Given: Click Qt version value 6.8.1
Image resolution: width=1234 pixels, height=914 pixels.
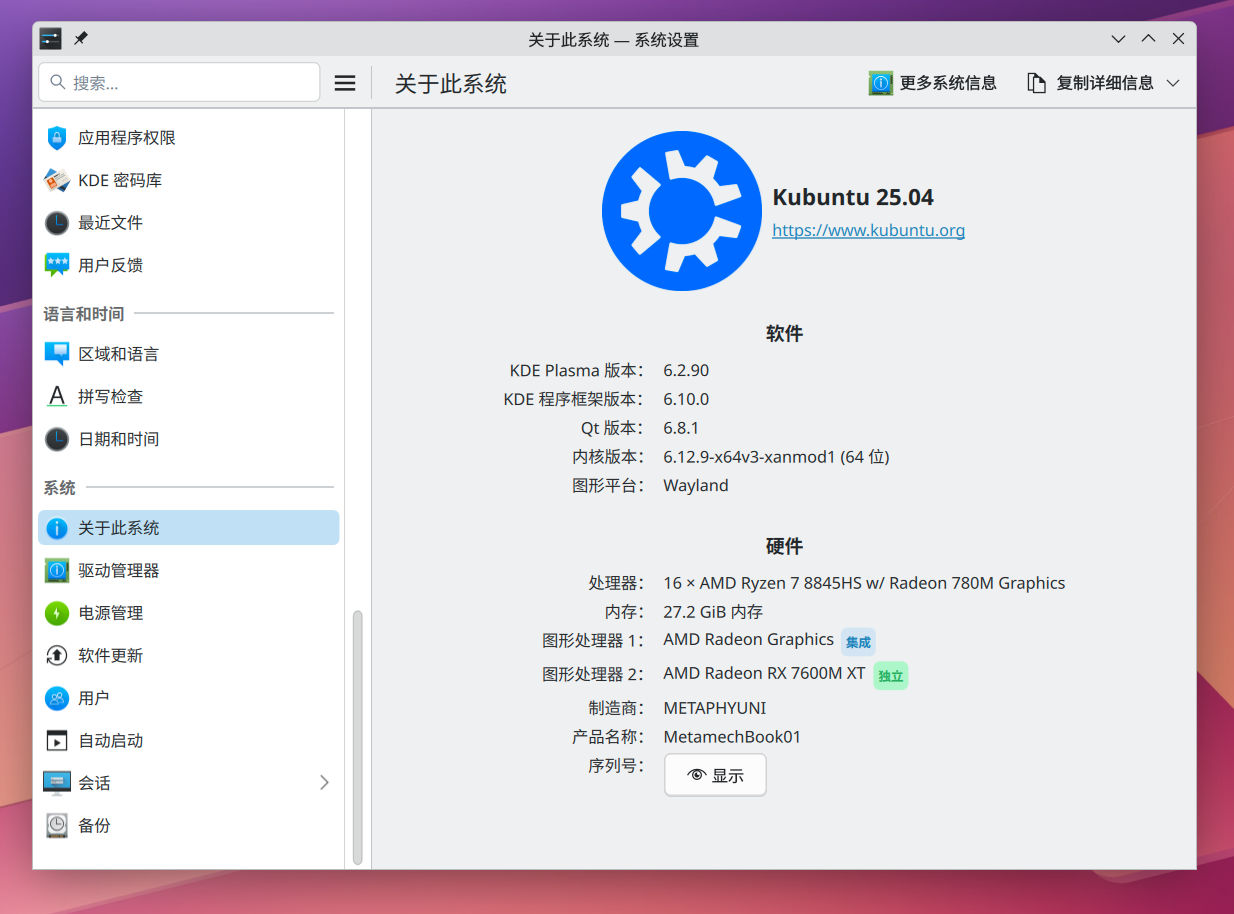Looking at the screenshot, I should [x=681, y=428].
